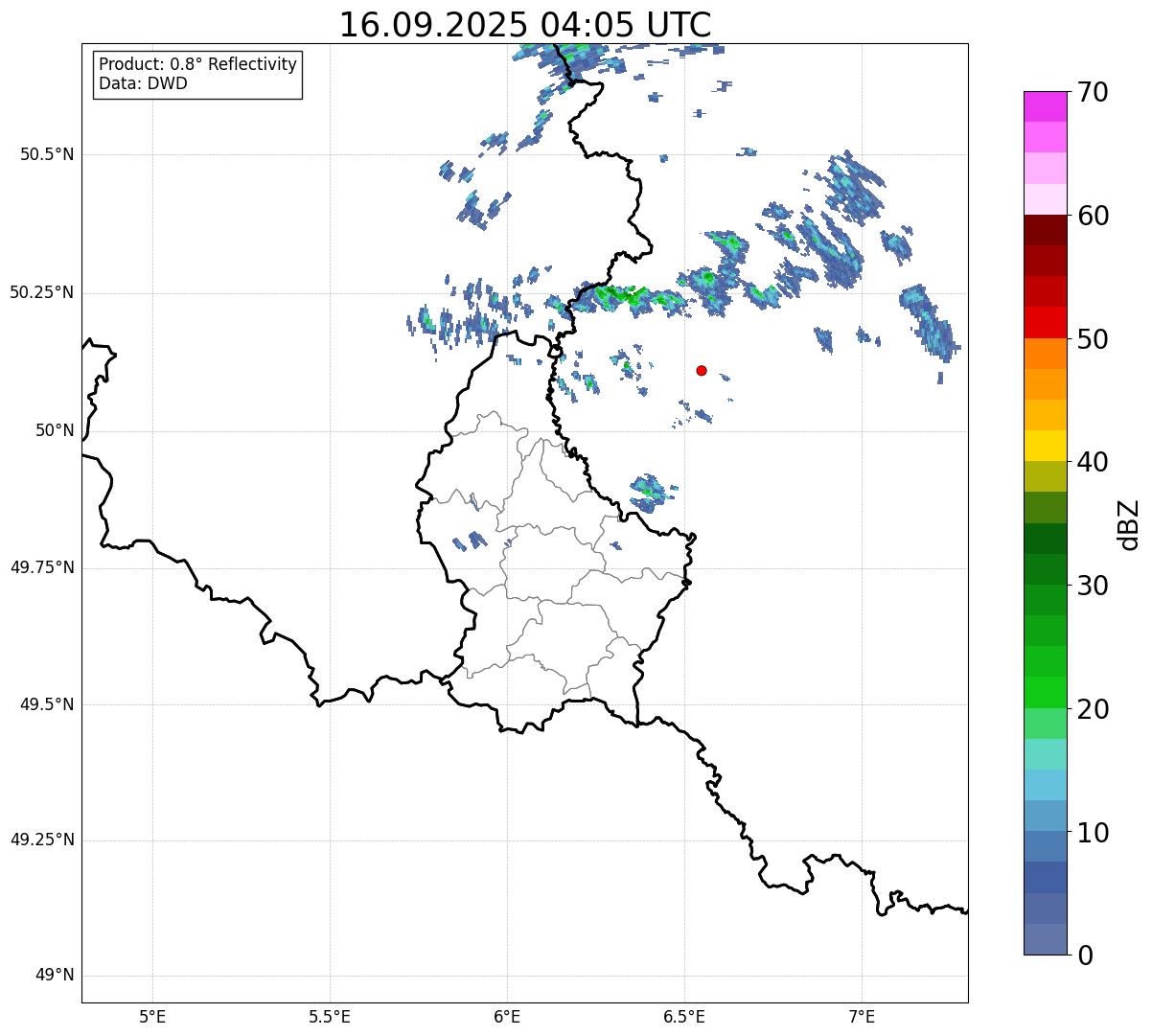The width and height of the screenshot is (1152, 1036).
Task: Click the 5.5°E longitude label
Action: coord(330,1016)
